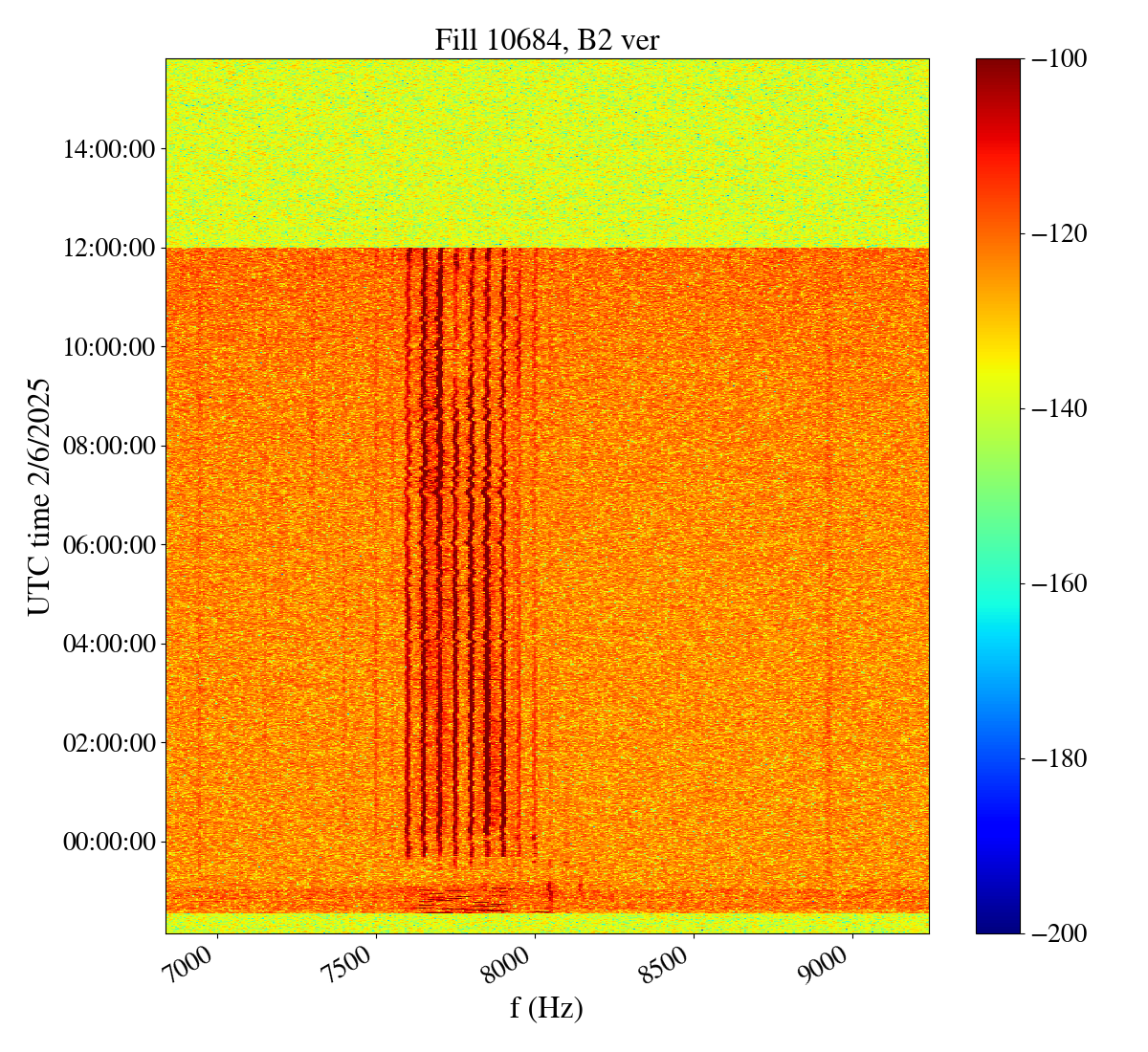Click the 00:00:00 time tick label
1148x1052 pixels.
109,842
